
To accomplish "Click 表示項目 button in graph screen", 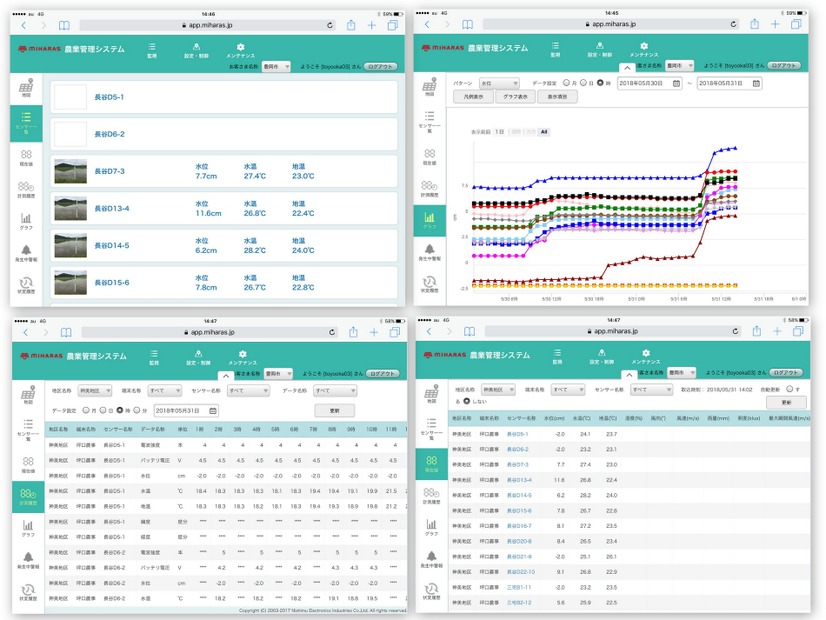I will tap(557, 97).
